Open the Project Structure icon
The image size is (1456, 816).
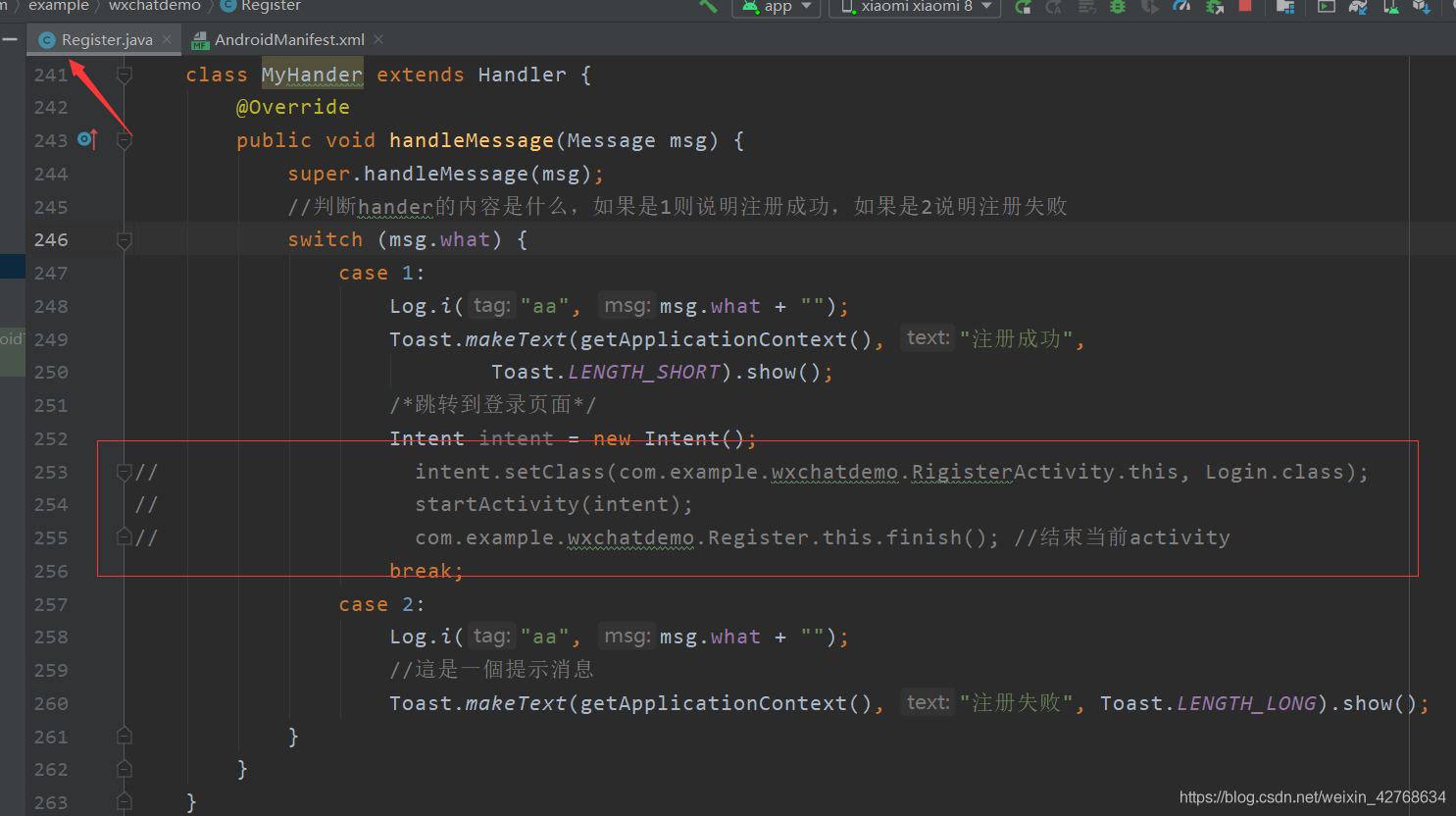1285,7
